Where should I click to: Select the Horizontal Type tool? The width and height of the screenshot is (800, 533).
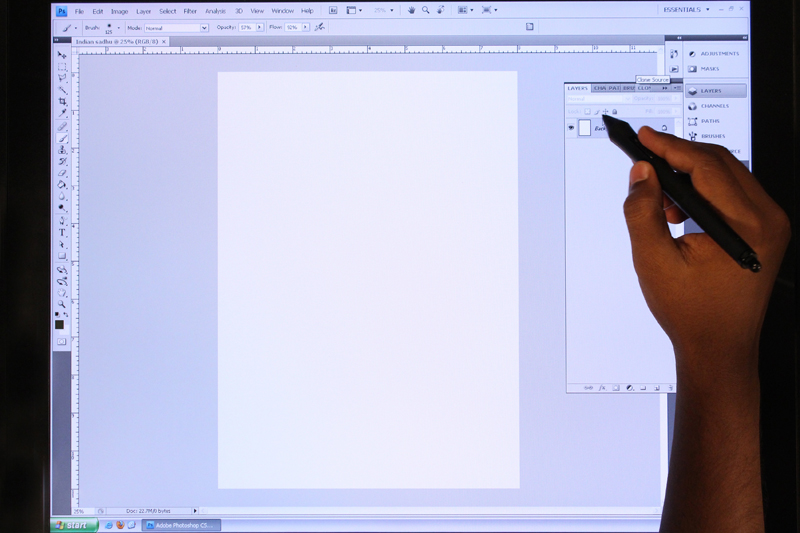pyautogui.click(x=62, y=232)
